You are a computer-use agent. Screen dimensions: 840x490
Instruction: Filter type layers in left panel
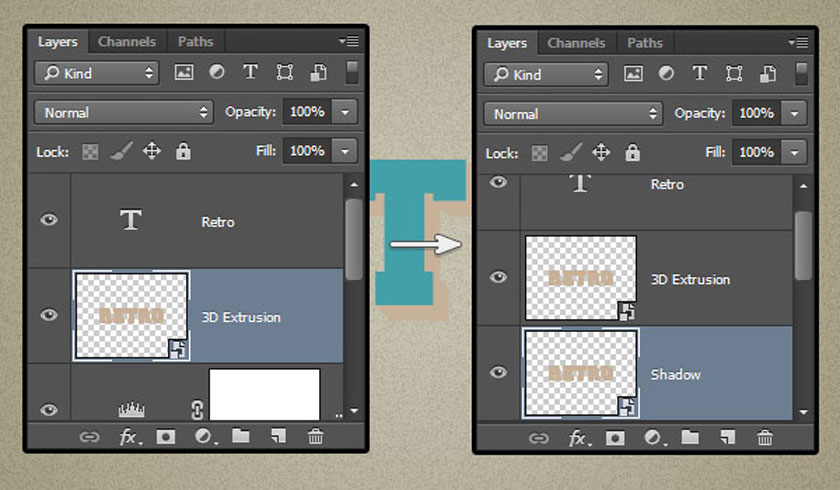point(250,72)
